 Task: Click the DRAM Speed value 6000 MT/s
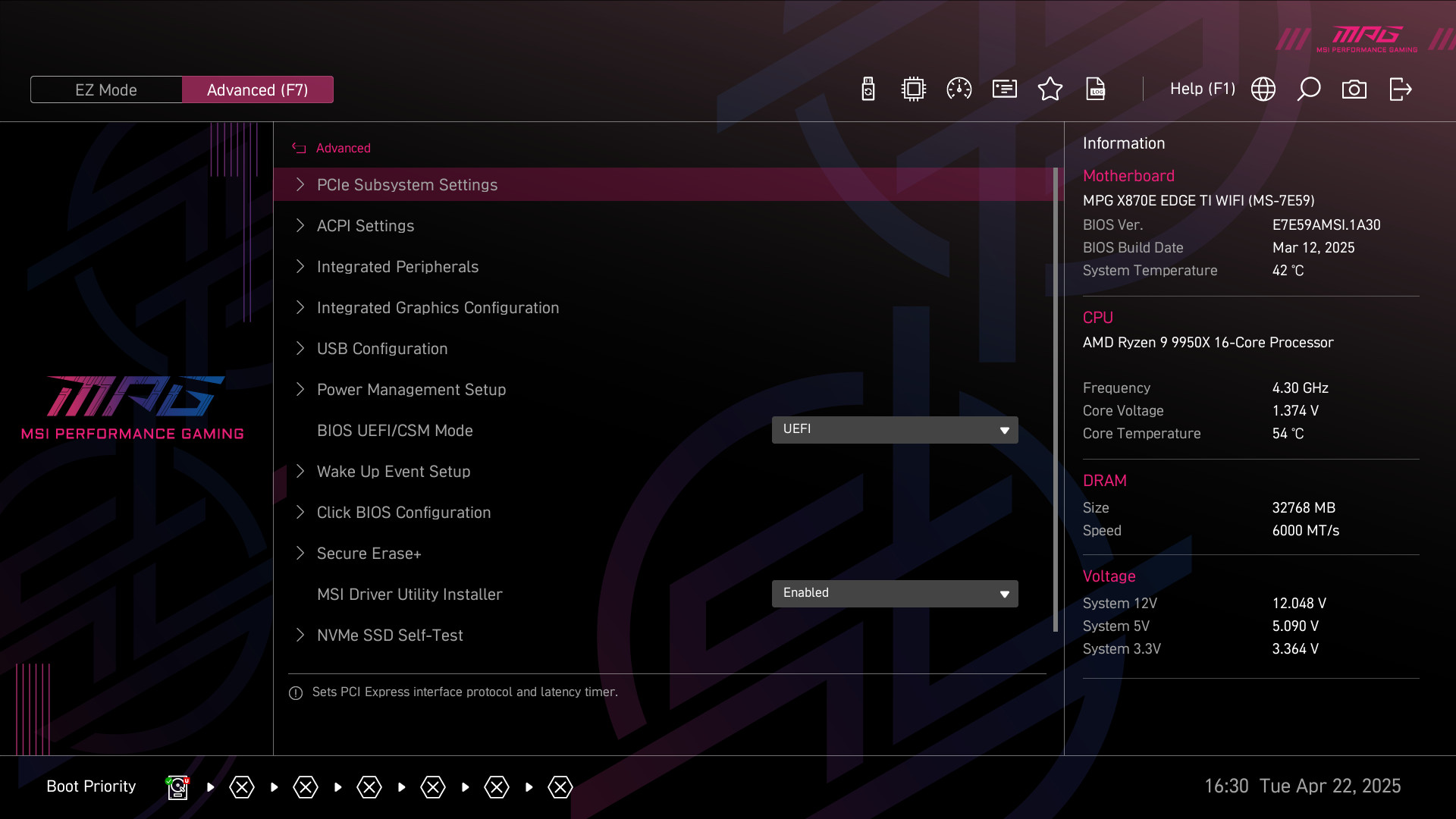[x=1306, y=531]
